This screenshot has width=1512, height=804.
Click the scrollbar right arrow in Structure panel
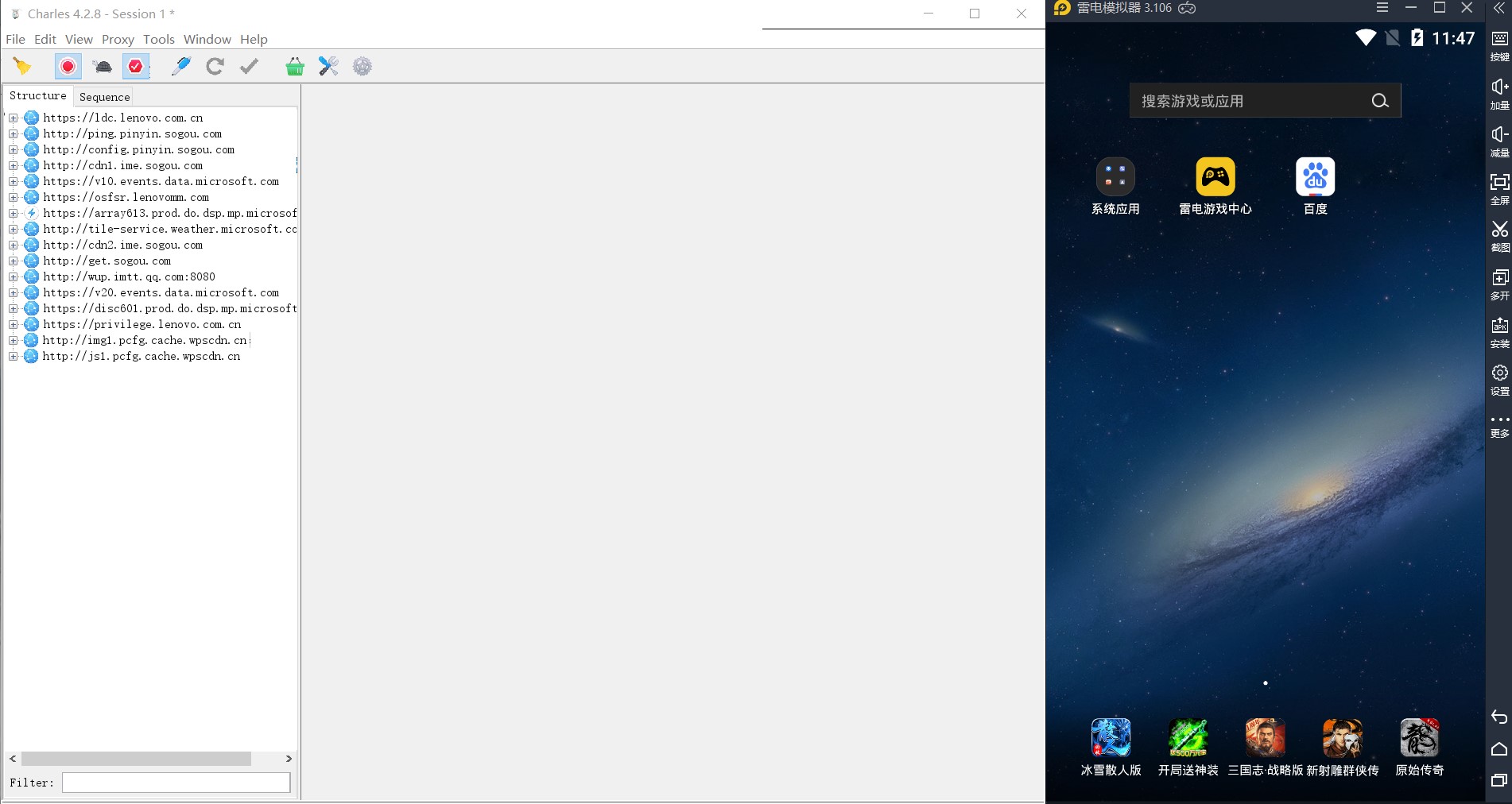pos(289,759)
